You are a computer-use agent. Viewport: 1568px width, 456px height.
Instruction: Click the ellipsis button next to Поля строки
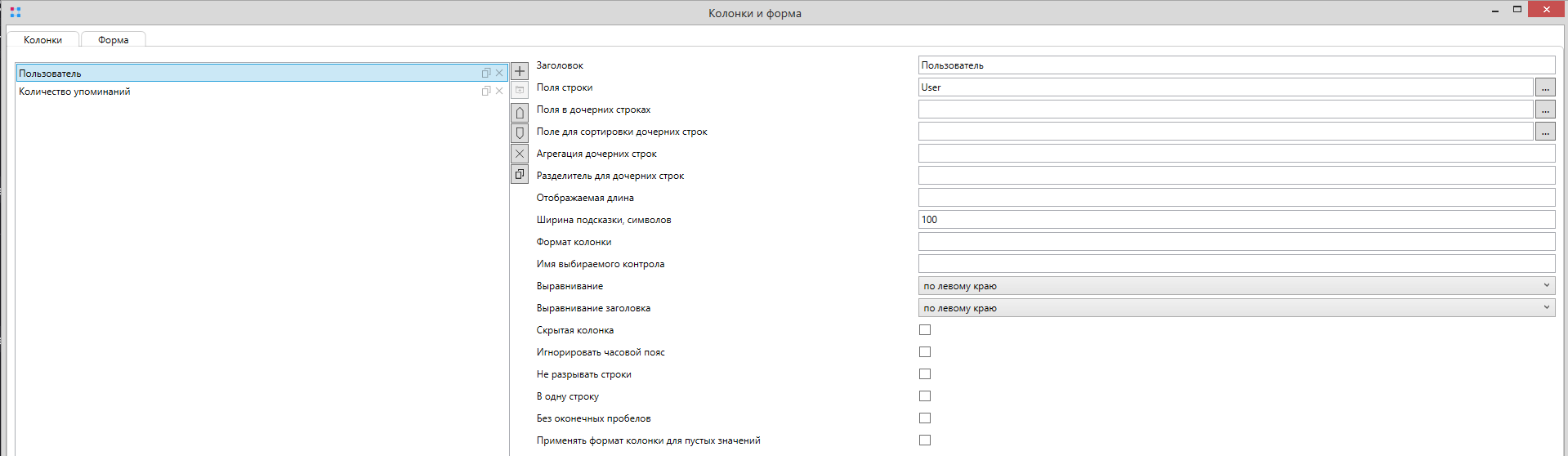pyautogui.click(x=1545, y=87)
